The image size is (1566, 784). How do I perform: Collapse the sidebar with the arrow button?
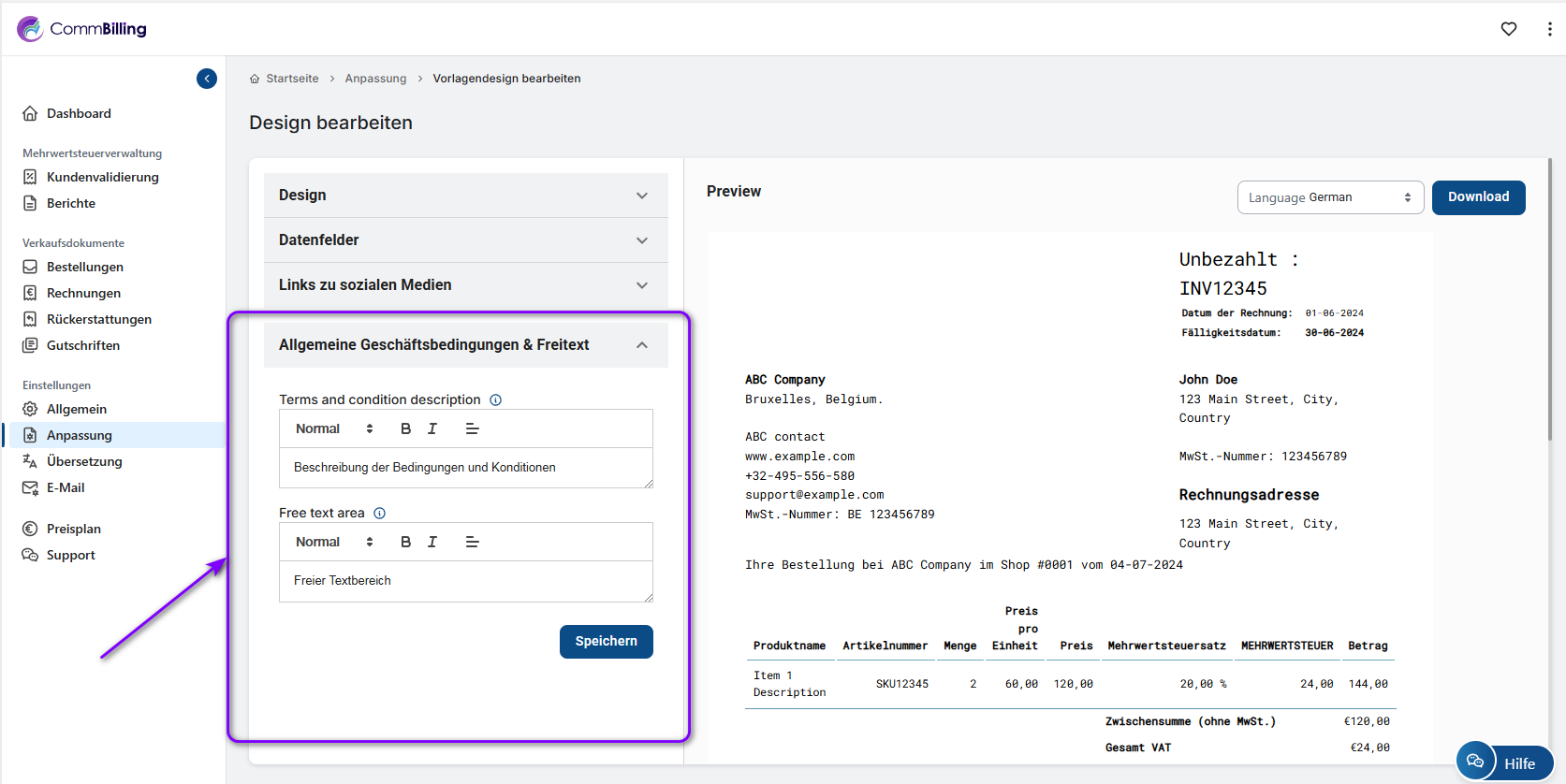coord(207,79)
